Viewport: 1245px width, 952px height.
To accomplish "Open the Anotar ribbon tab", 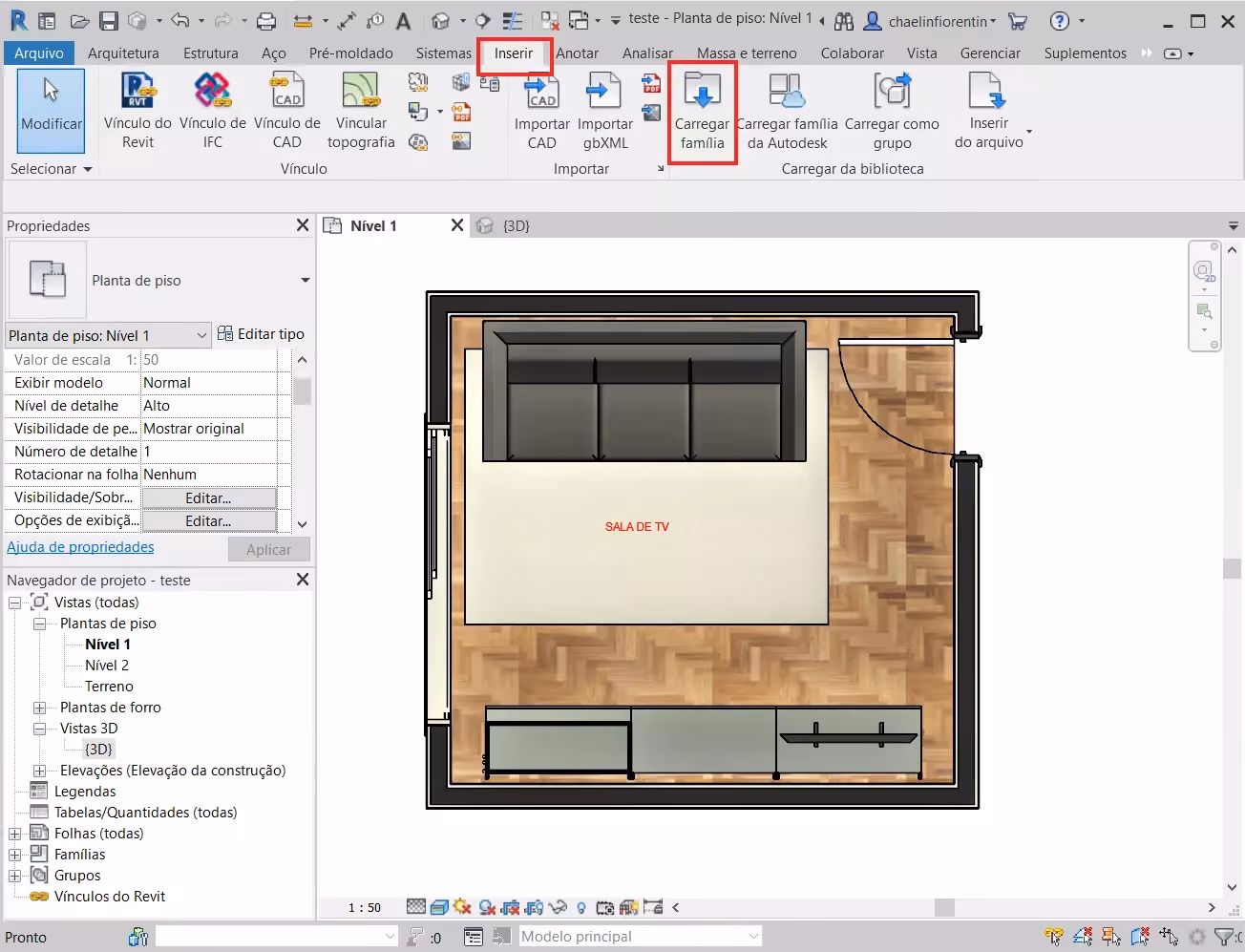I will coord(578,53).
